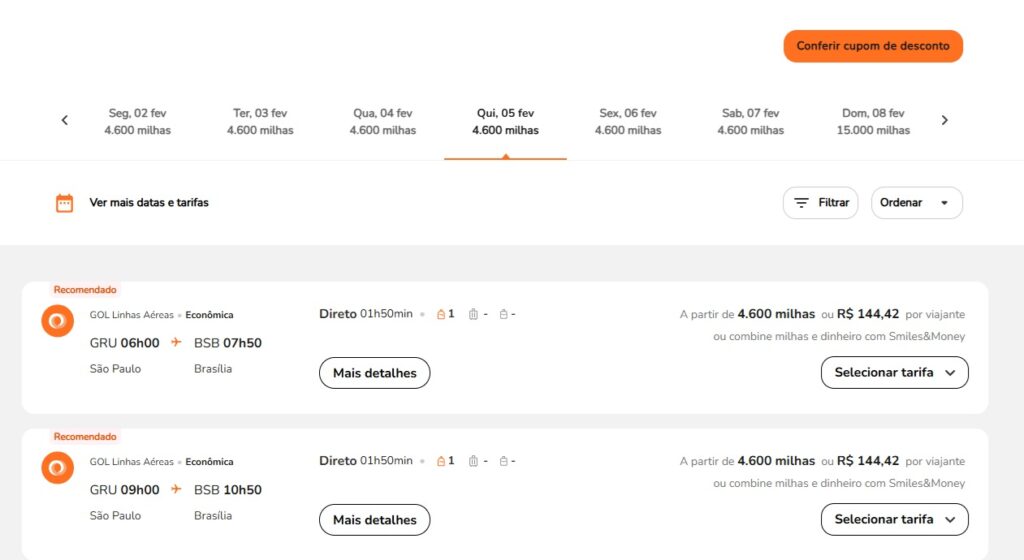The height and width of the screenshot is (560, 1024).
Task: Switch to Sex, 06 fev date tab
Action: (628, 121)
